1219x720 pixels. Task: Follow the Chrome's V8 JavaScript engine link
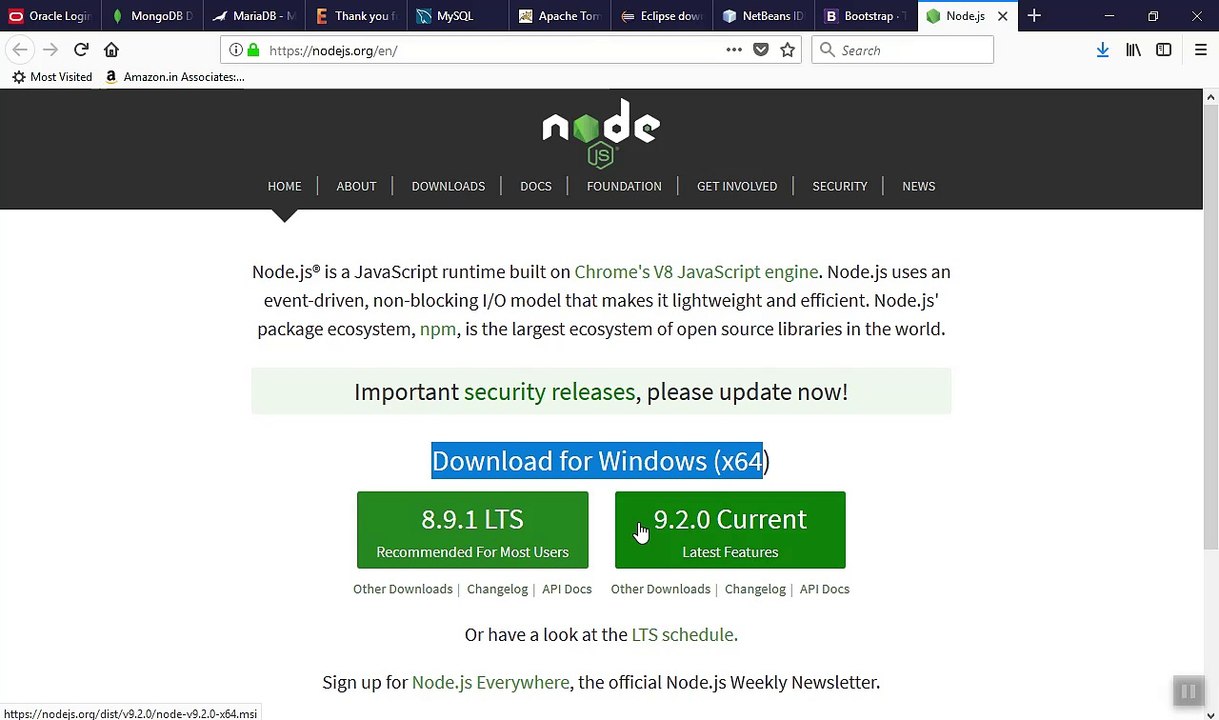tap(696, 272)
